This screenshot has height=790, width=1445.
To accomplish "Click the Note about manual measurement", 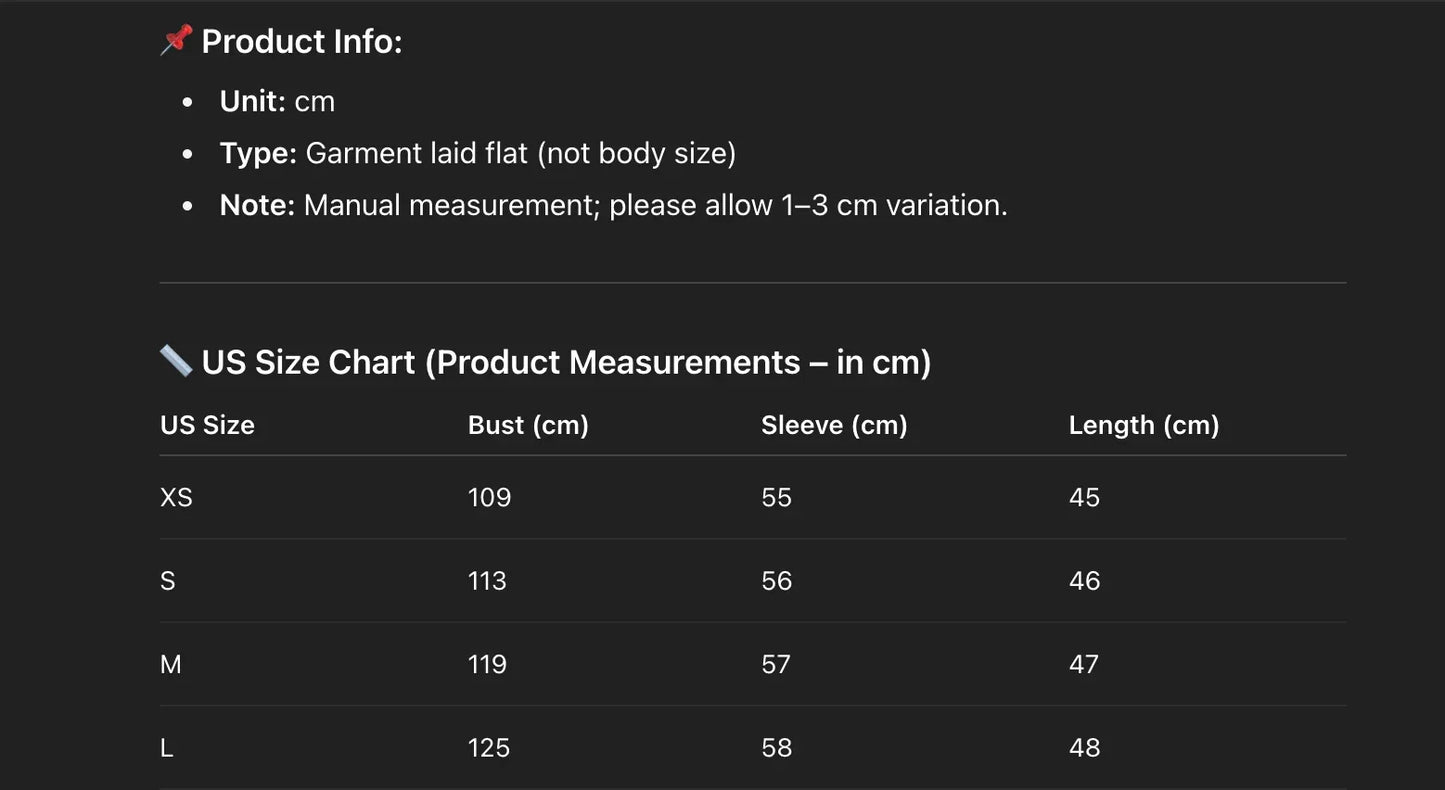I will (x=613, y=205).
